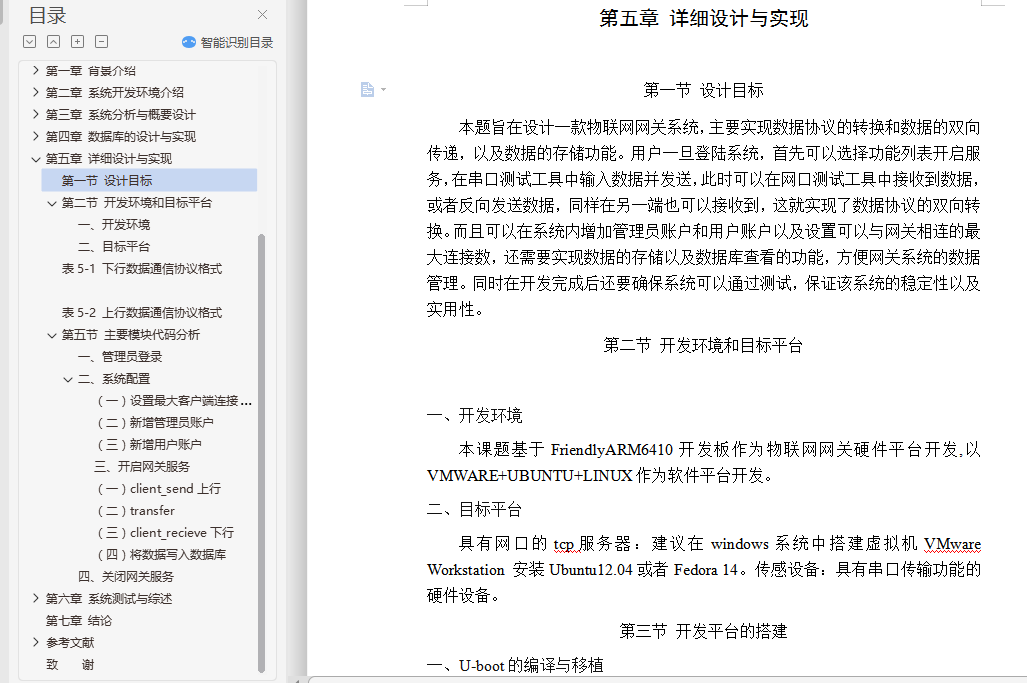Click document heading 第三节 开发平台的搭建
The image size is (1027, 683).
[x=703, y=631]
